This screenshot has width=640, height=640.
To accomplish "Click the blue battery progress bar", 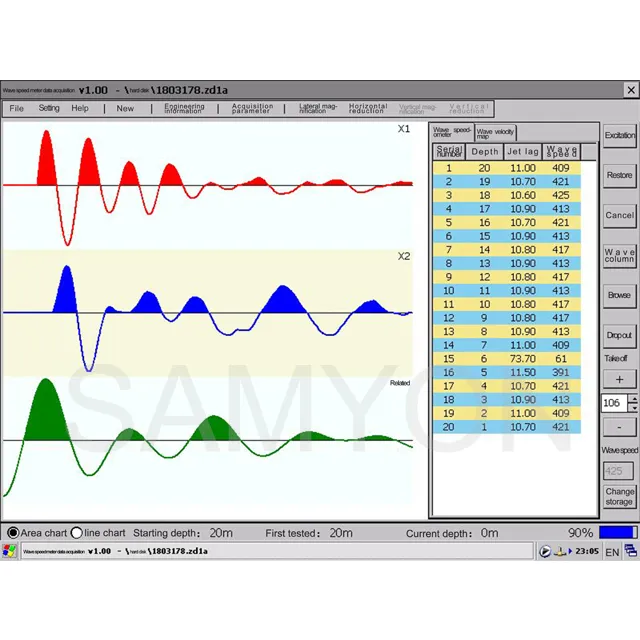I will (x=618, y=532).
